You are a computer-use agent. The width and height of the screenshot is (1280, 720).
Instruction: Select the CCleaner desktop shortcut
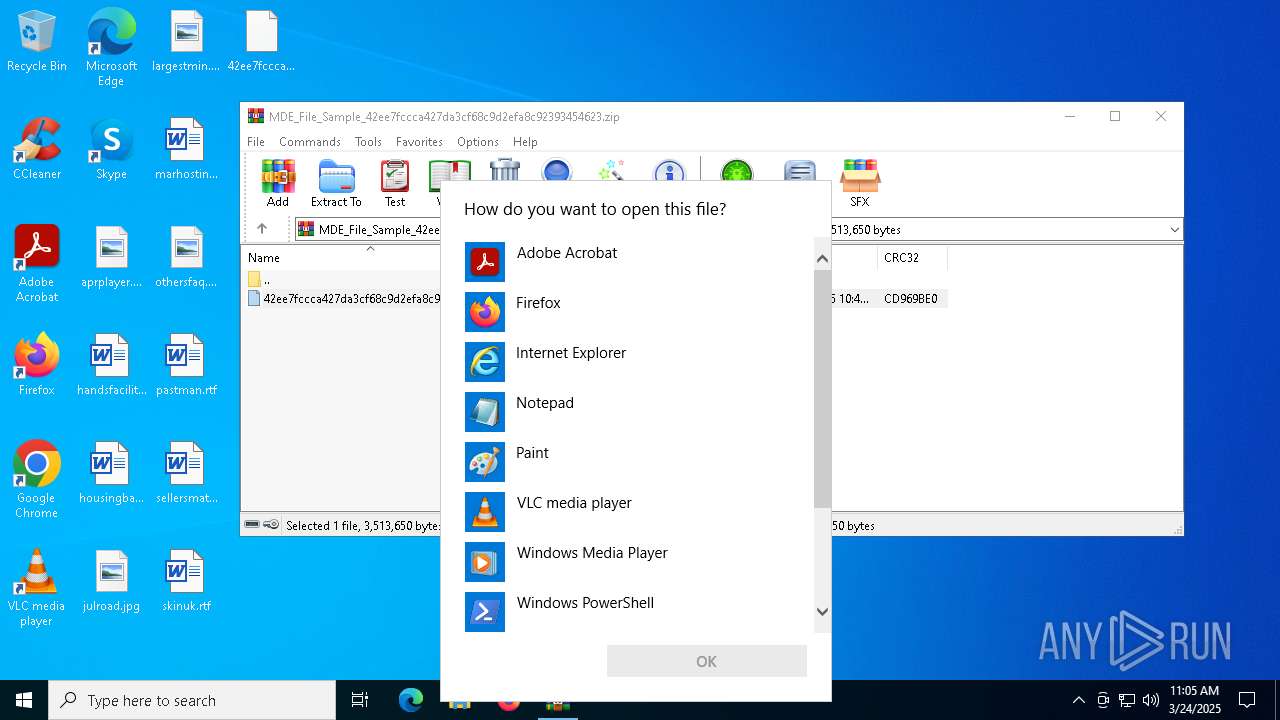37,149
